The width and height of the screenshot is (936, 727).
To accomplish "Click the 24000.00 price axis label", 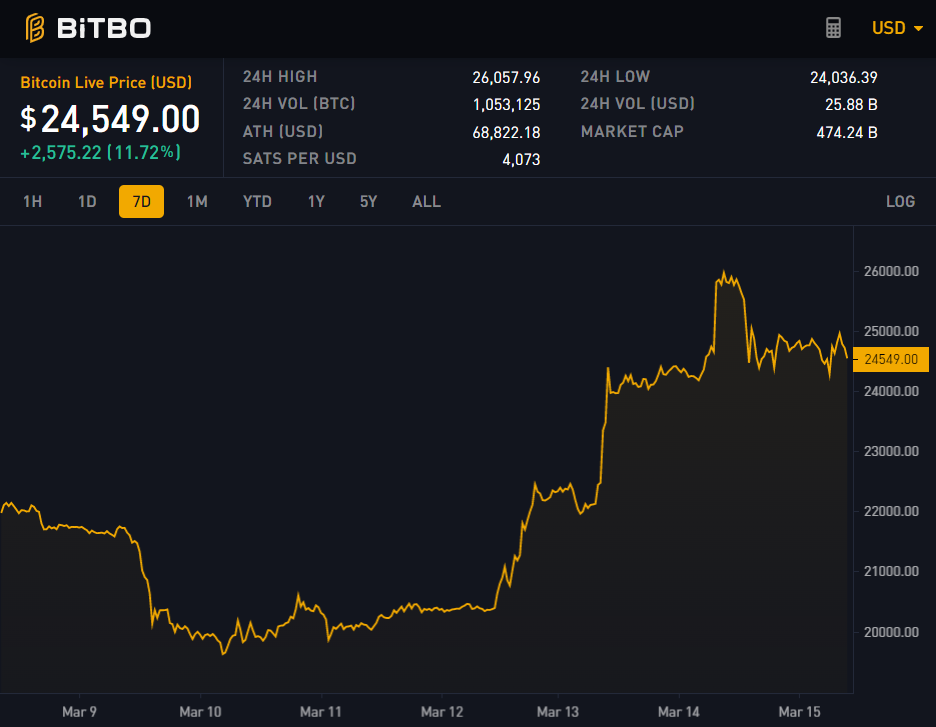I will pyautogui.click(x=891, y=392).
